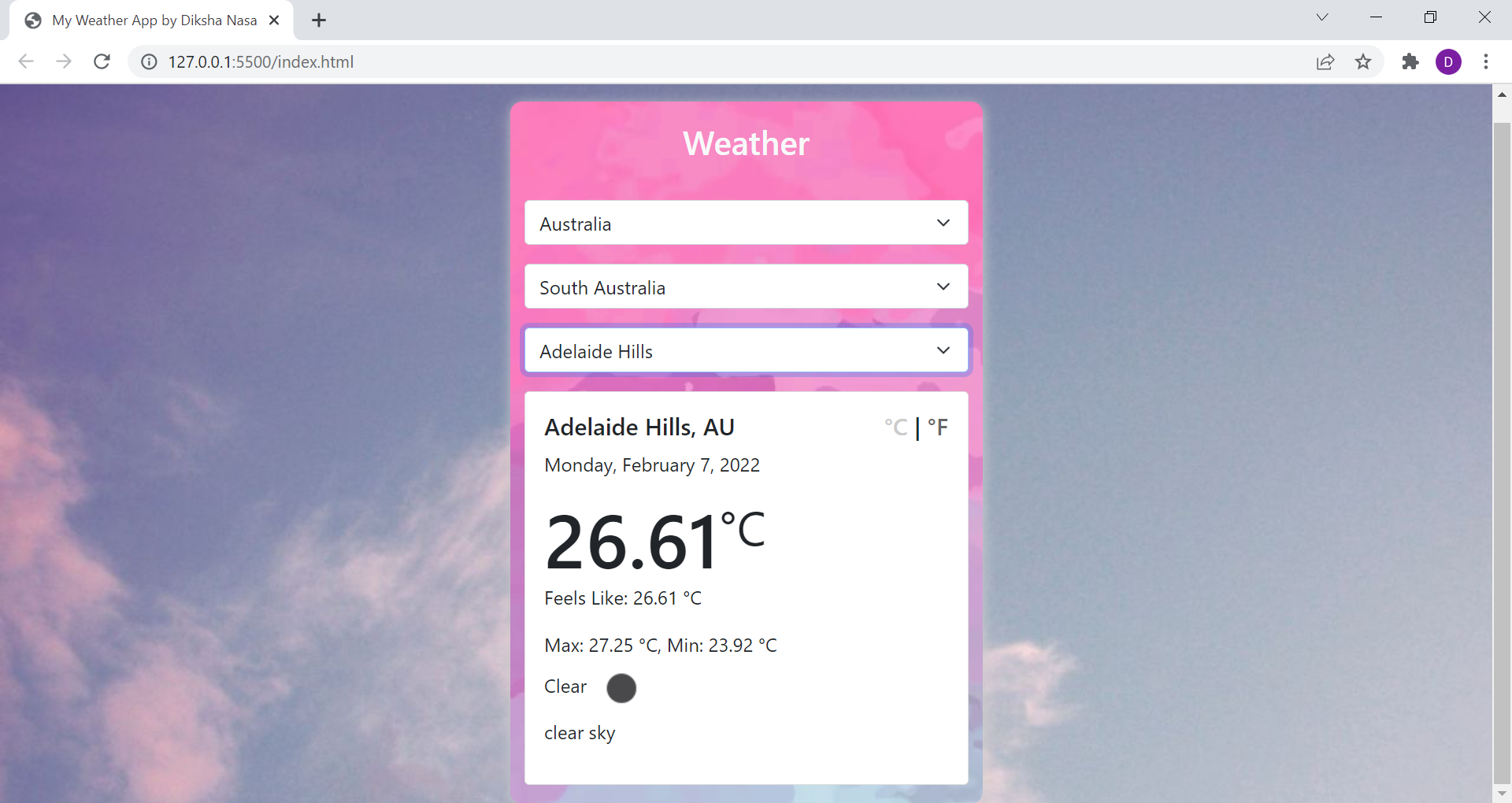Bookmark this page using the star icon
The image size is (1512, 803).
click(x=1364, y=62)
